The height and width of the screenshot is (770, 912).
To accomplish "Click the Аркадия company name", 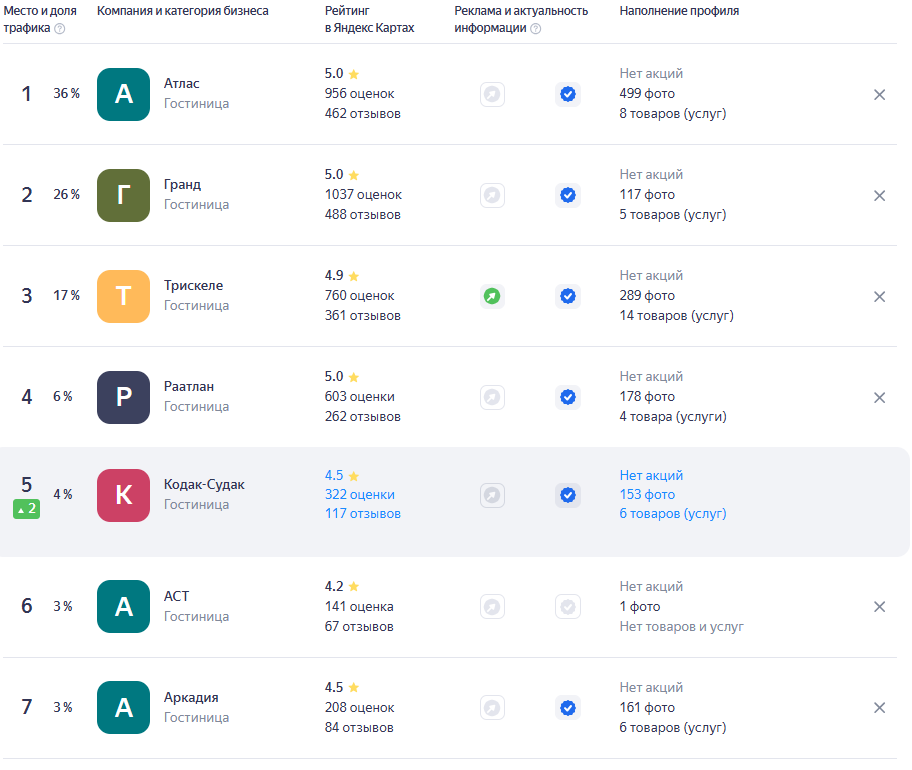I will tap(191, 698).
